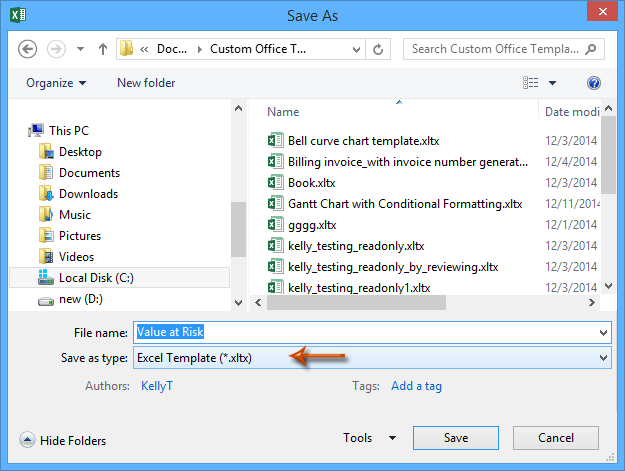
Task: Sort files by Name column header
Action: pyautogui.click(x=284, y=112)
